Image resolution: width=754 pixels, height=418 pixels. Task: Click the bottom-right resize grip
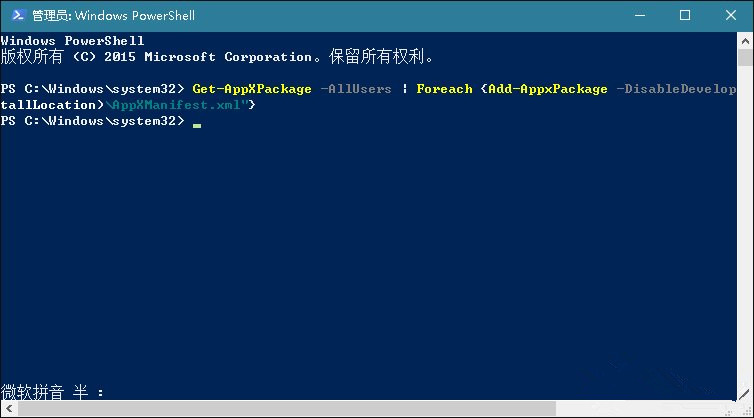point(745,409)
